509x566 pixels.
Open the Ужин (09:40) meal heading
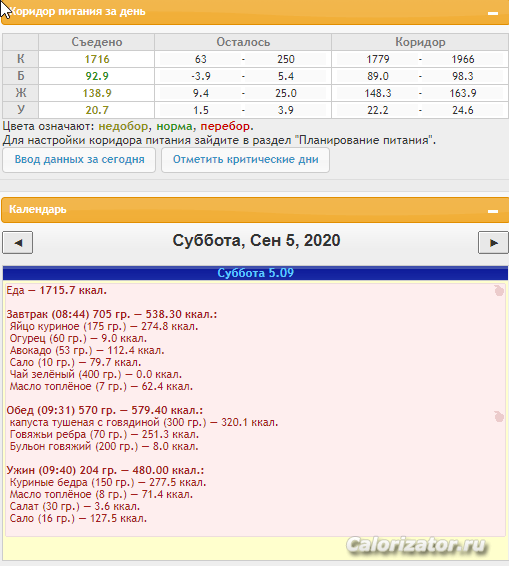tap(105, 470)
